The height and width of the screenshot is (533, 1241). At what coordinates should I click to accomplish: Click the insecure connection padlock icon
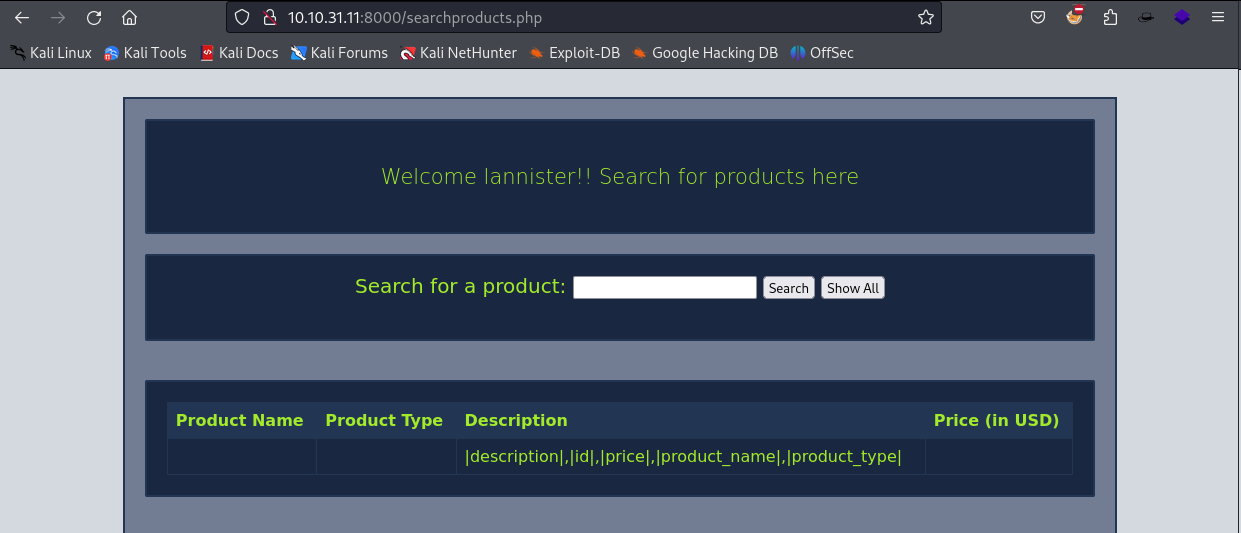point(268,17)
